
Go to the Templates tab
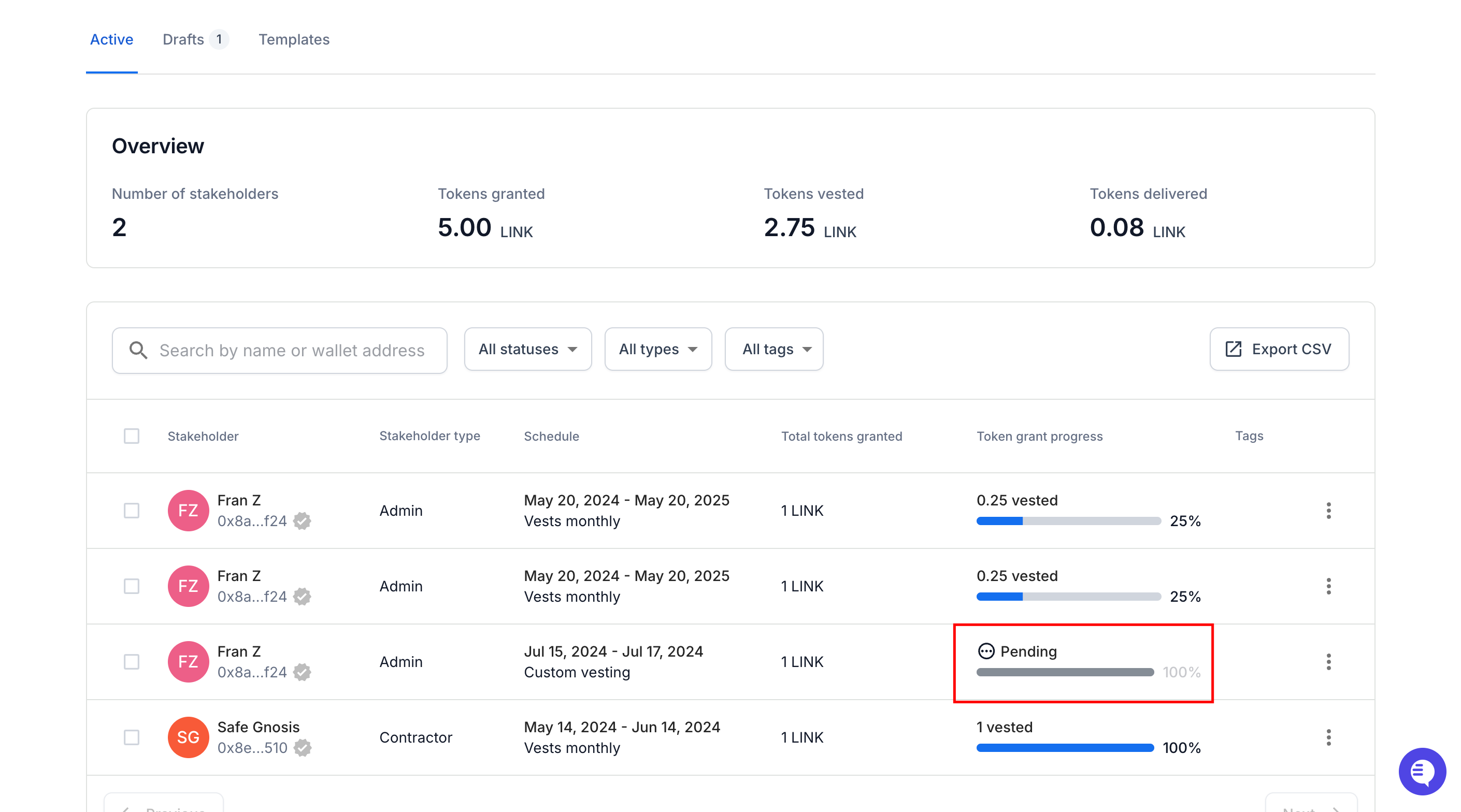(294, 39)
